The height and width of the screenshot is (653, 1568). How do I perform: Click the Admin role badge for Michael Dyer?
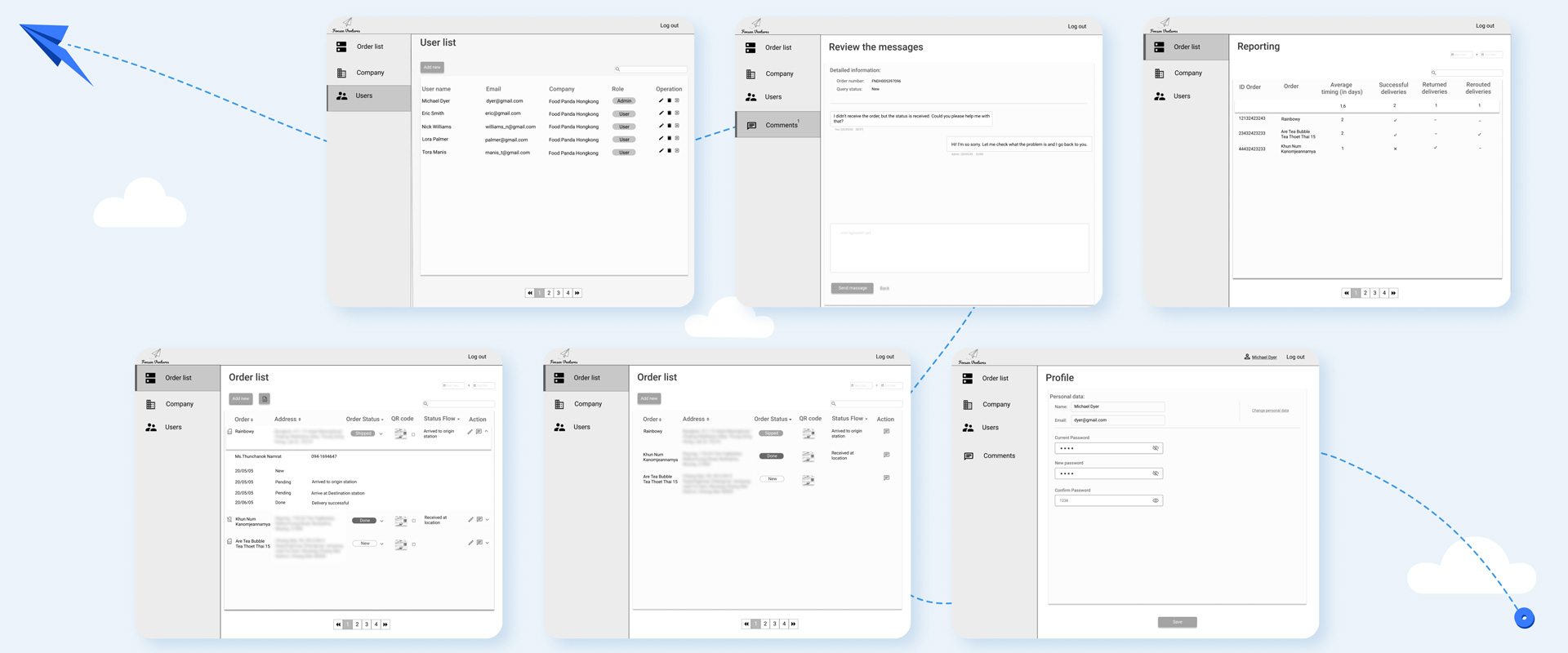point(624,101)
